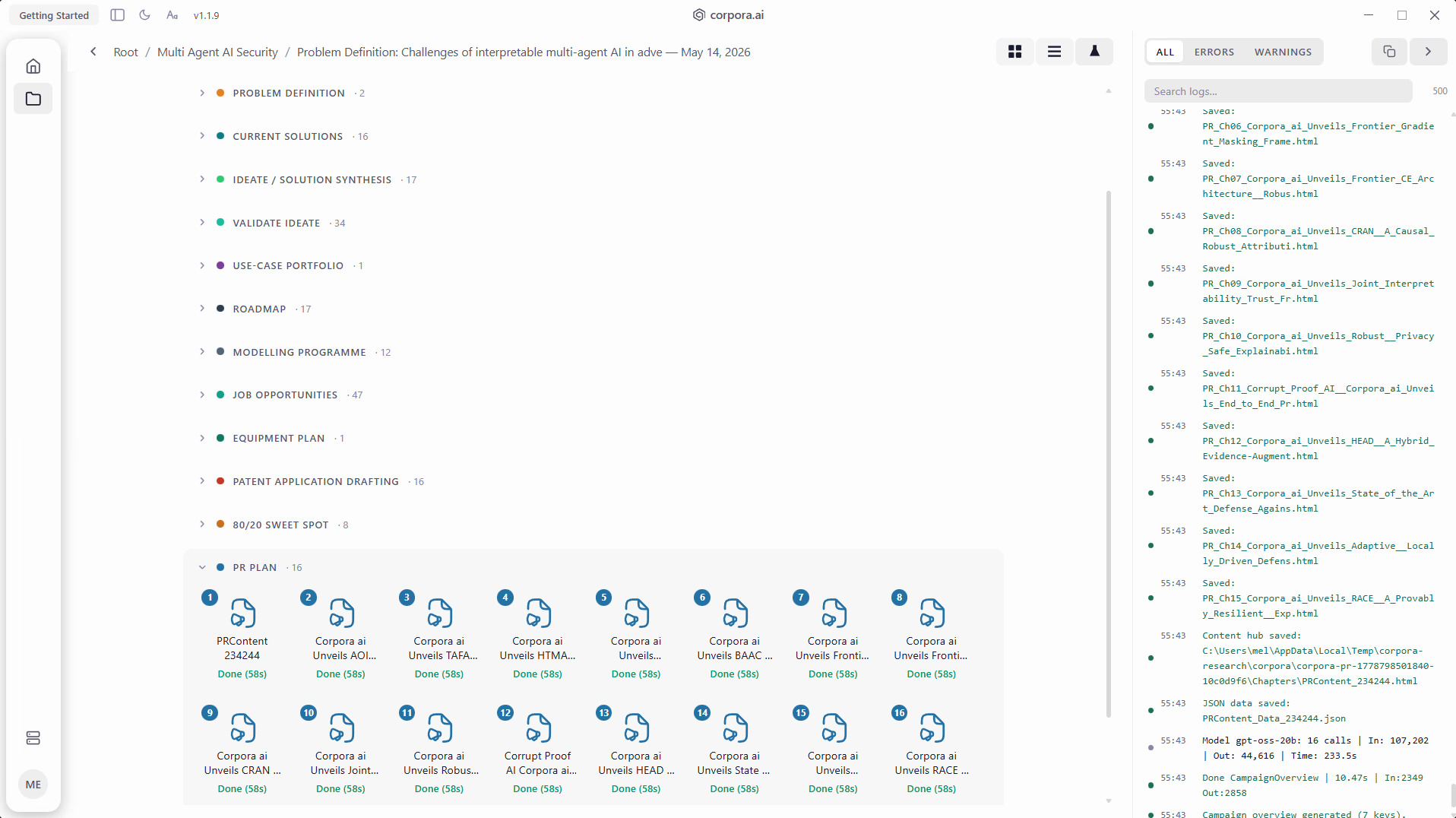
Task: Click the PATENT APPLICATION DRAFTING label
Action: click(x=316, y=481)
